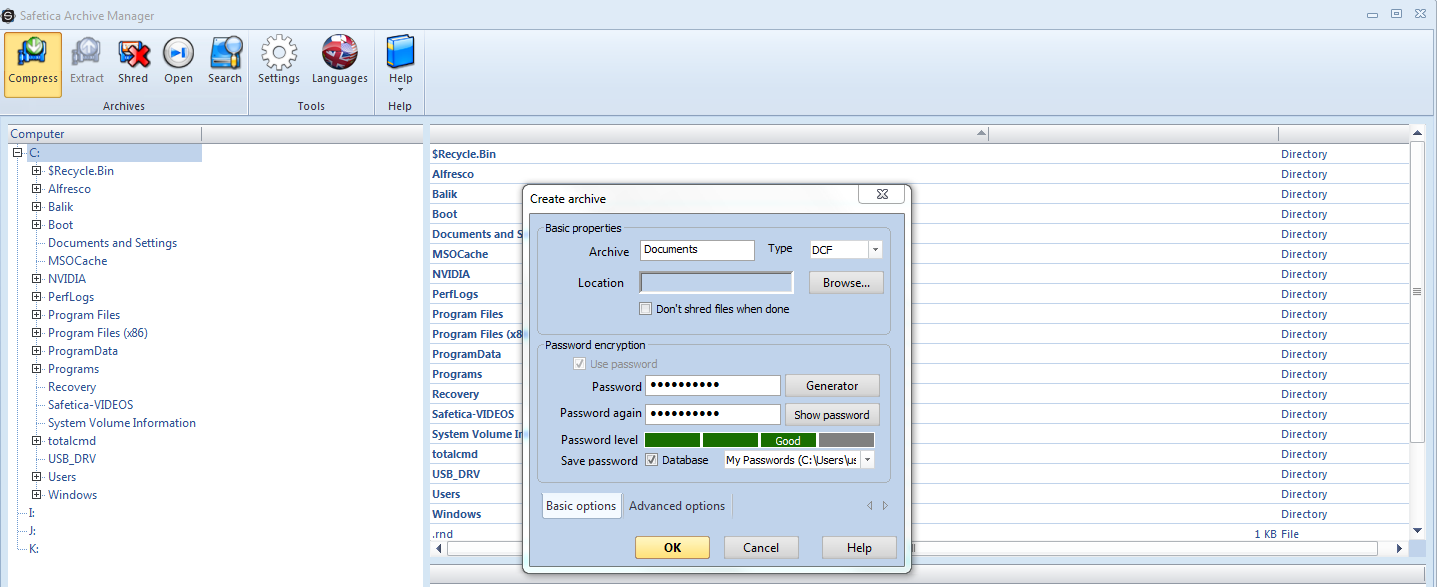Click the Show password button
This screenshot has height=587, width=1437.
(832, 415)
